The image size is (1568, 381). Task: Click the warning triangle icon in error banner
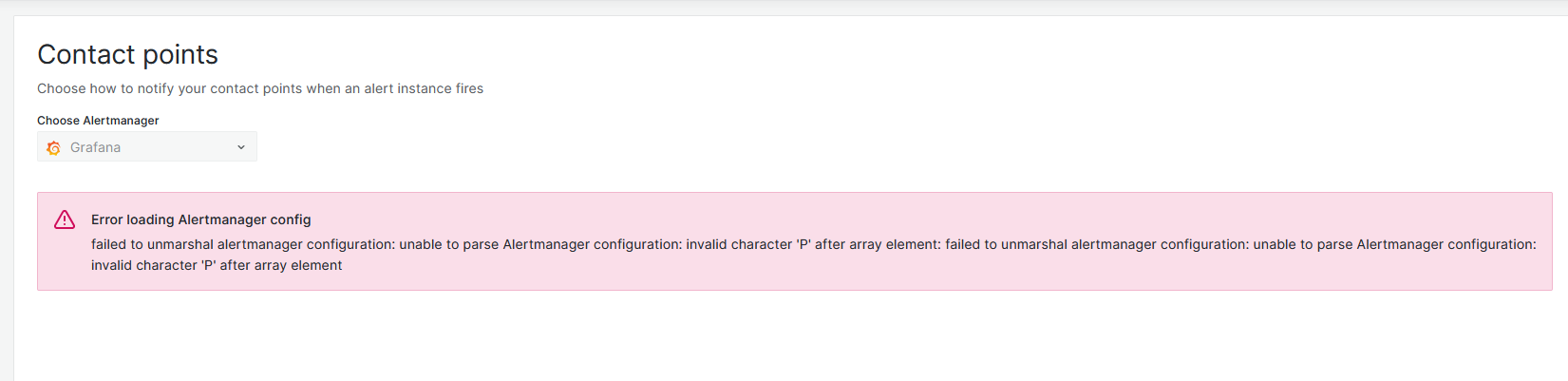click(65, 219)
